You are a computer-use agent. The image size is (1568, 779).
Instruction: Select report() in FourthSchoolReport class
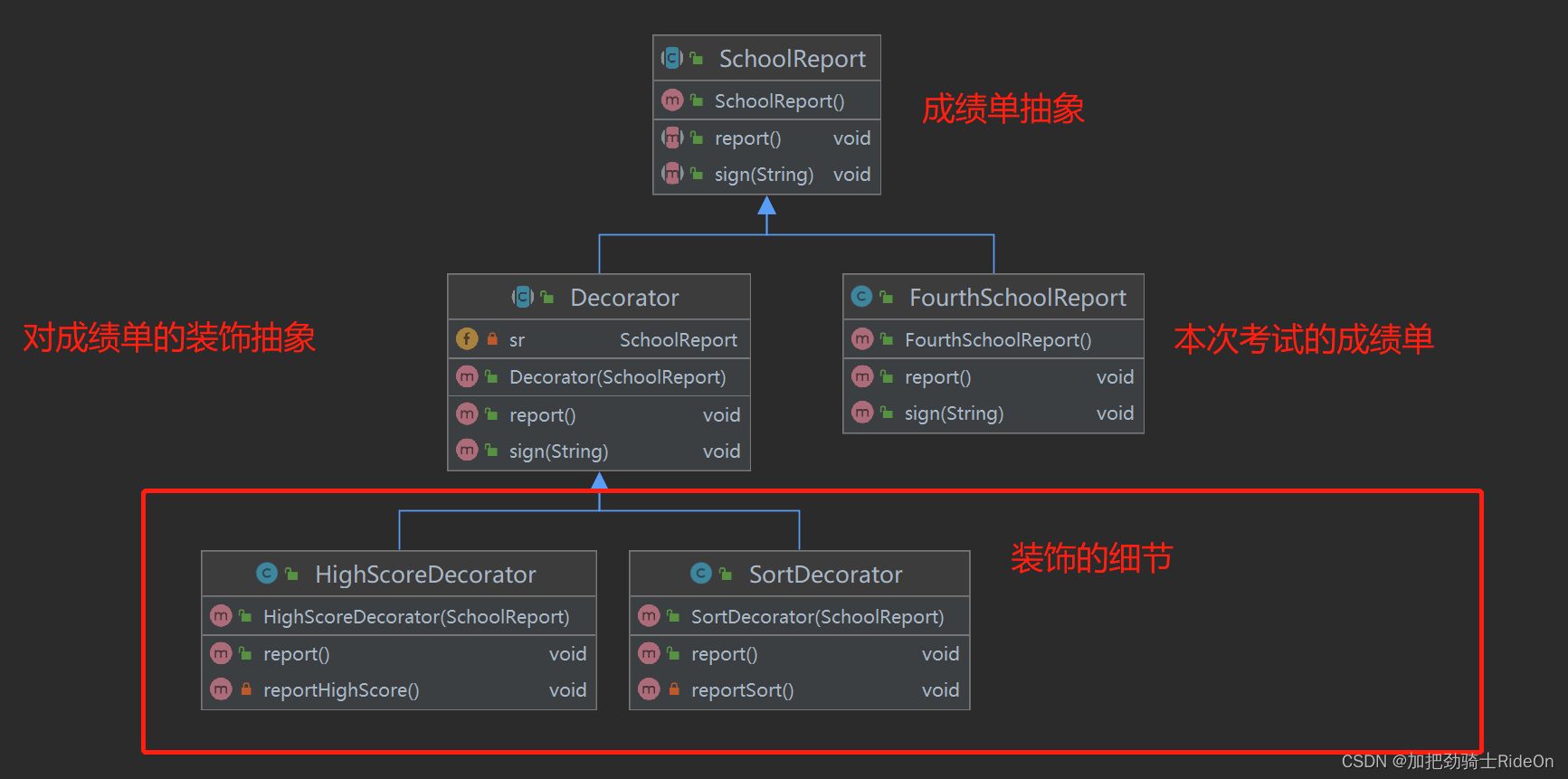point(993,376)
